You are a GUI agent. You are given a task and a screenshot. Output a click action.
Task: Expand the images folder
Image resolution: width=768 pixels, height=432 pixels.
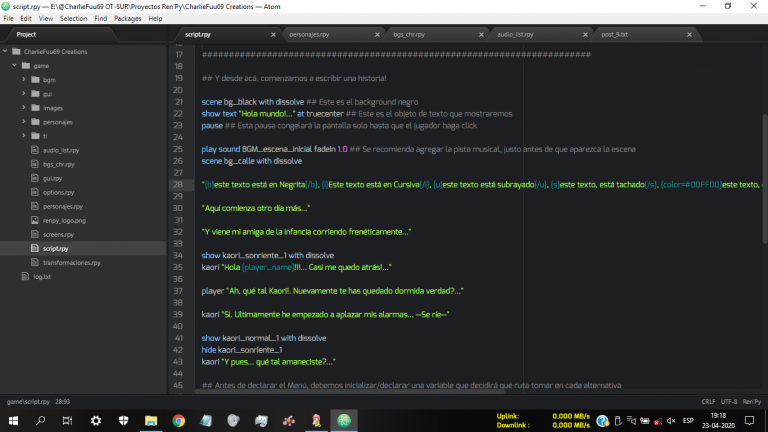[52, 107]
